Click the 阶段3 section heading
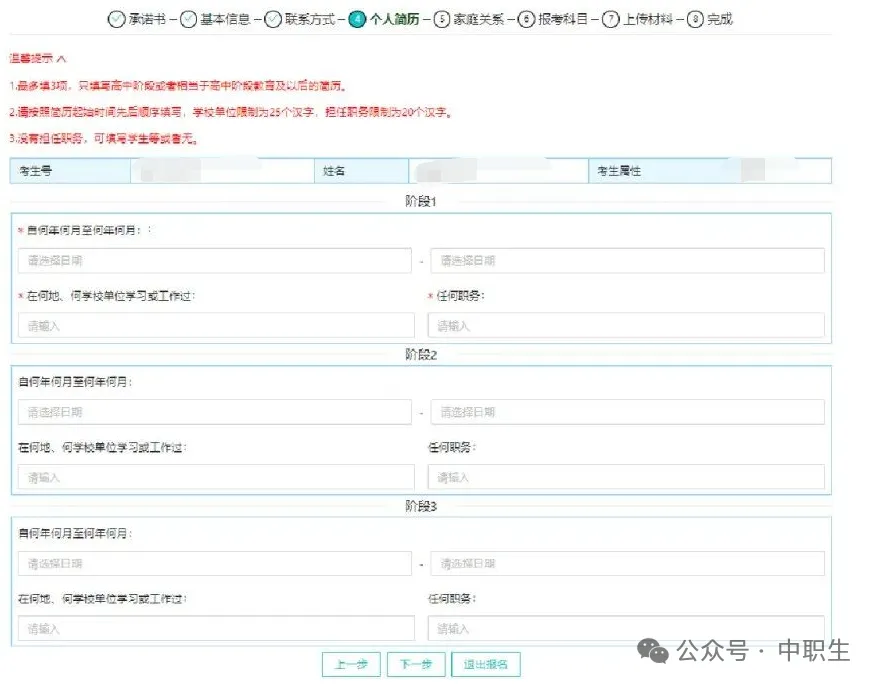The image size is (878, 685). (x=421, y=506)
